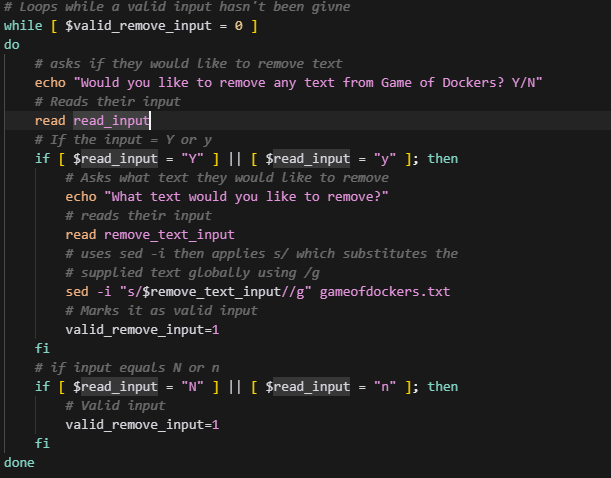The width and height of the screenshot is (611, 478).
Task: Click the 'remove_text_input' variable after read
Action: pos(169,235)
